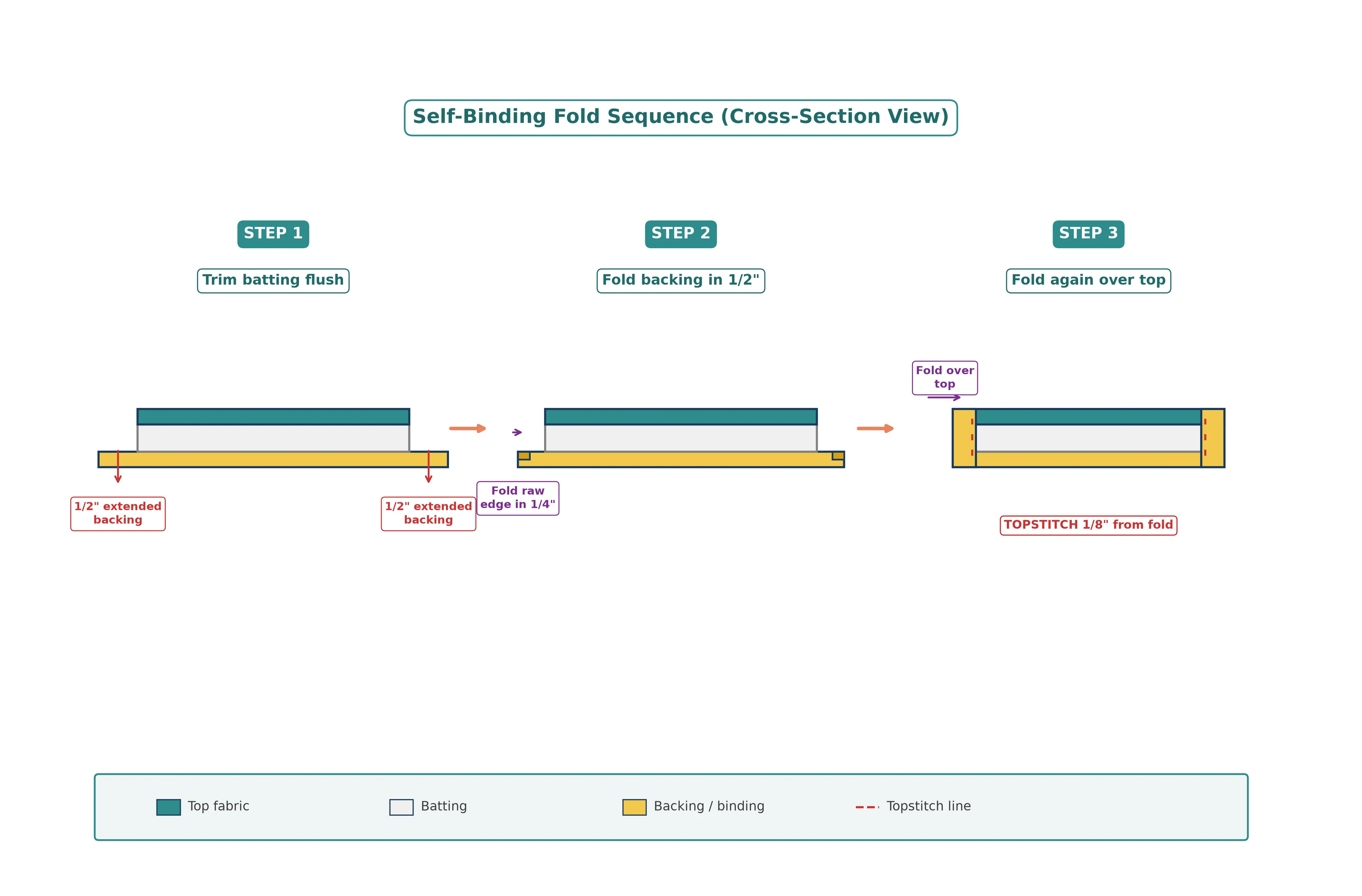Select the 'Fold backing in 1/2"' label
The image size is (1362, 896).
(x=680, y=281)
